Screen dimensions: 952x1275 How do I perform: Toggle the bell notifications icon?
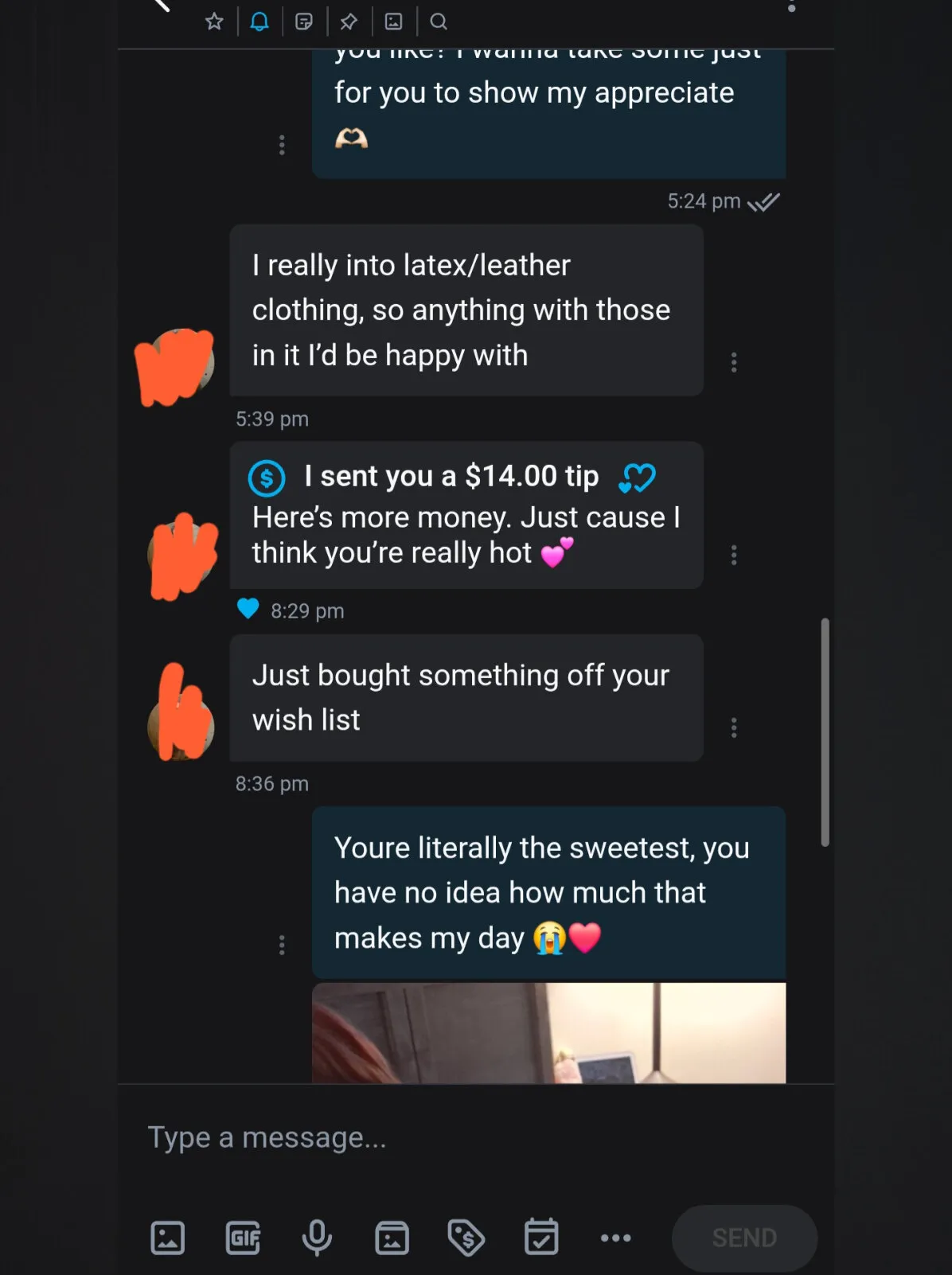tap(259, 21)
